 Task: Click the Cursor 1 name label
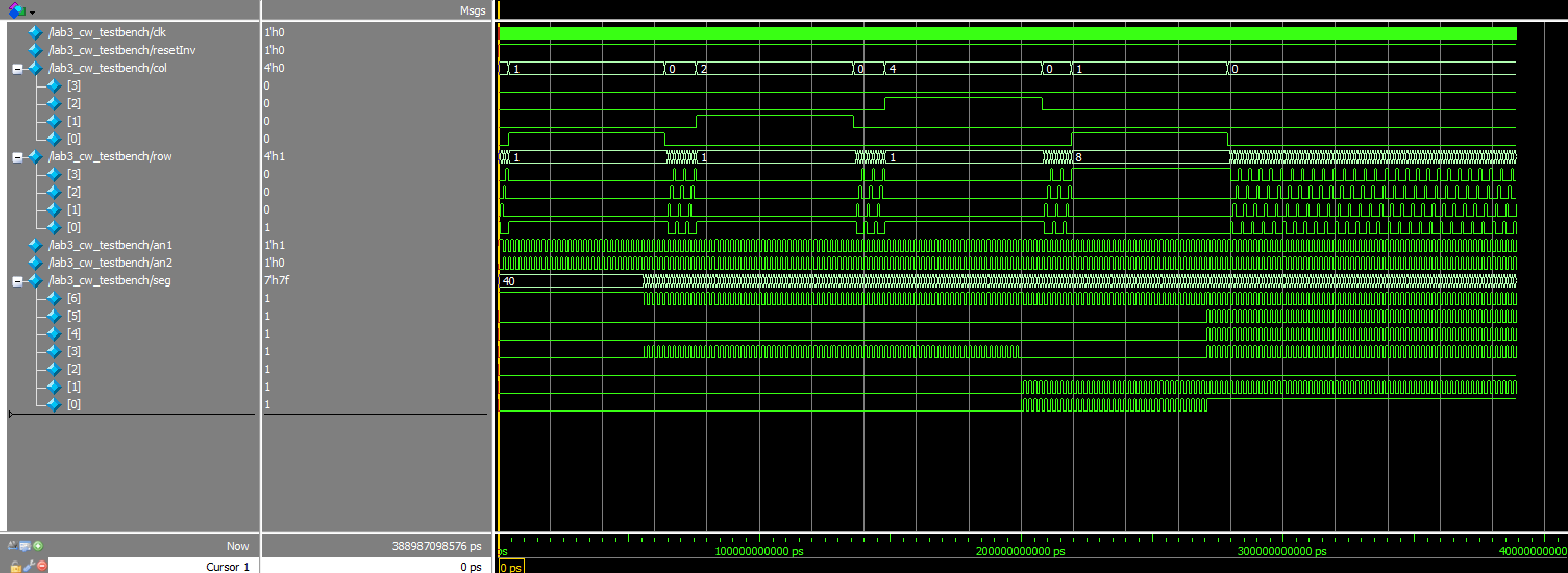point(228,566)
